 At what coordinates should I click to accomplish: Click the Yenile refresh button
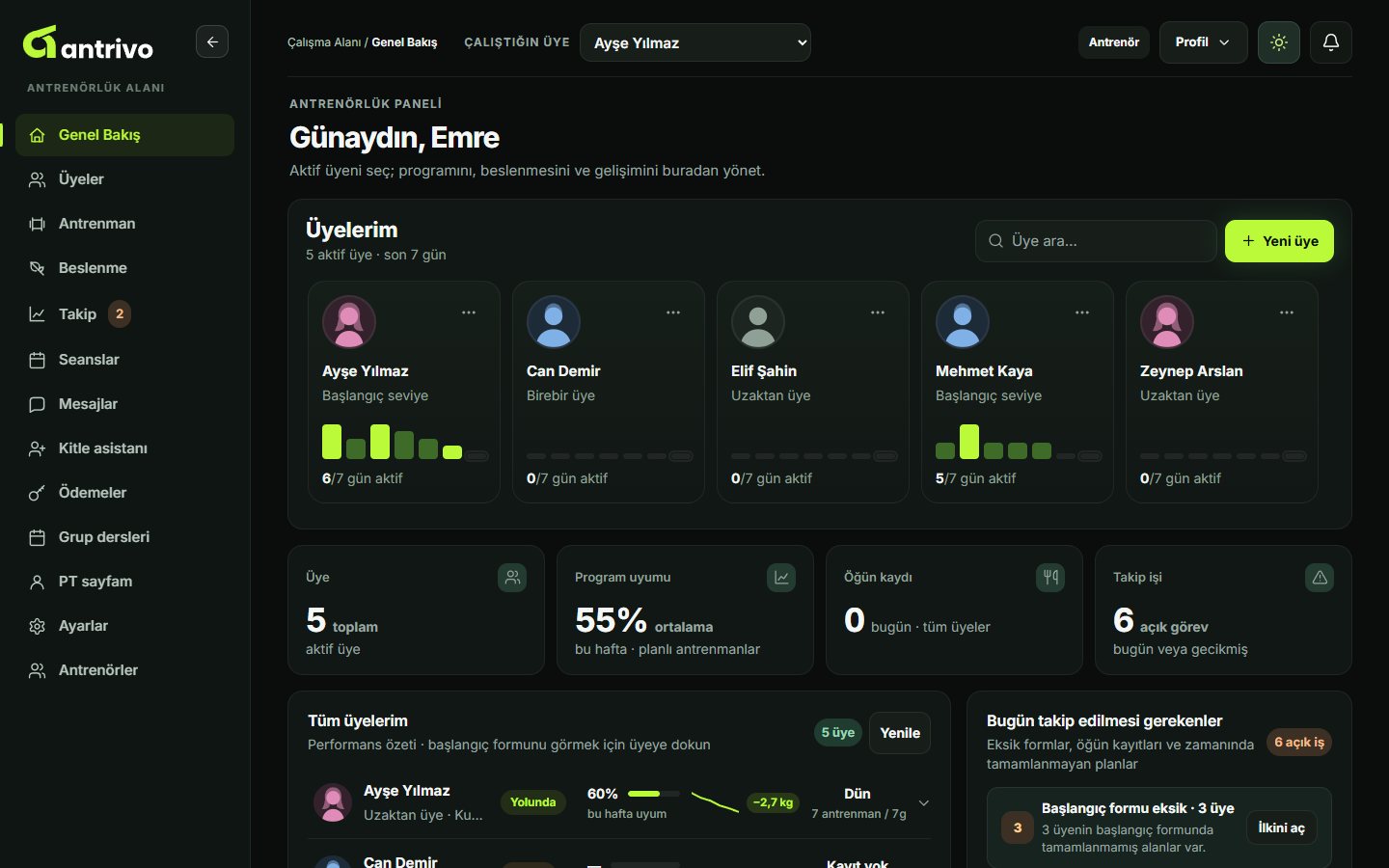click(900, 733)
